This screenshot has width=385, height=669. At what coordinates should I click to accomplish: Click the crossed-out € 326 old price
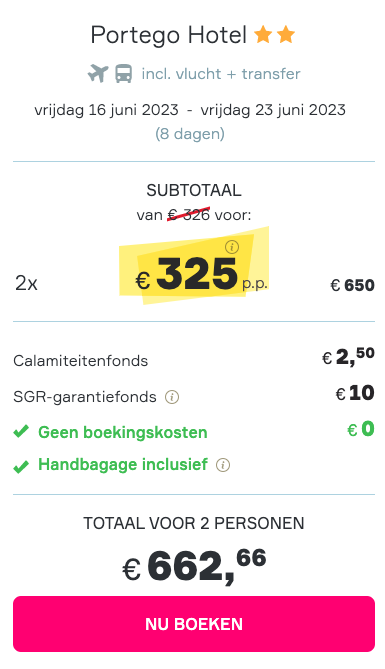(189, 215)
